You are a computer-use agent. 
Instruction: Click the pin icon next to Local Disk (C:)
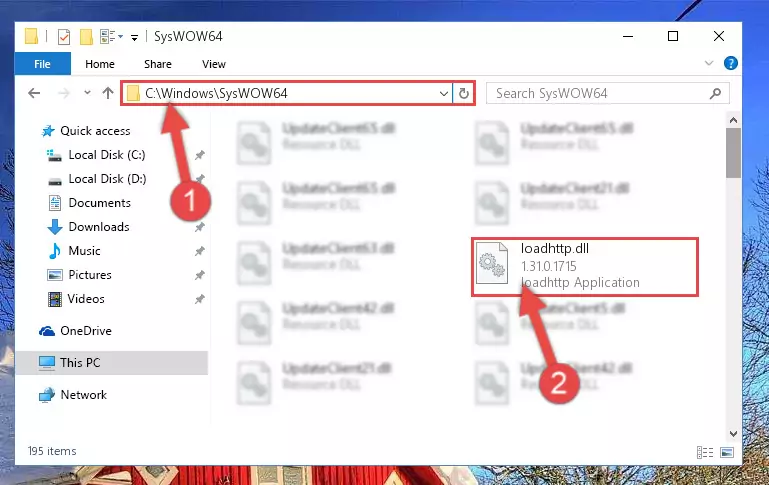pyautogui.click(x=199, y=155)
